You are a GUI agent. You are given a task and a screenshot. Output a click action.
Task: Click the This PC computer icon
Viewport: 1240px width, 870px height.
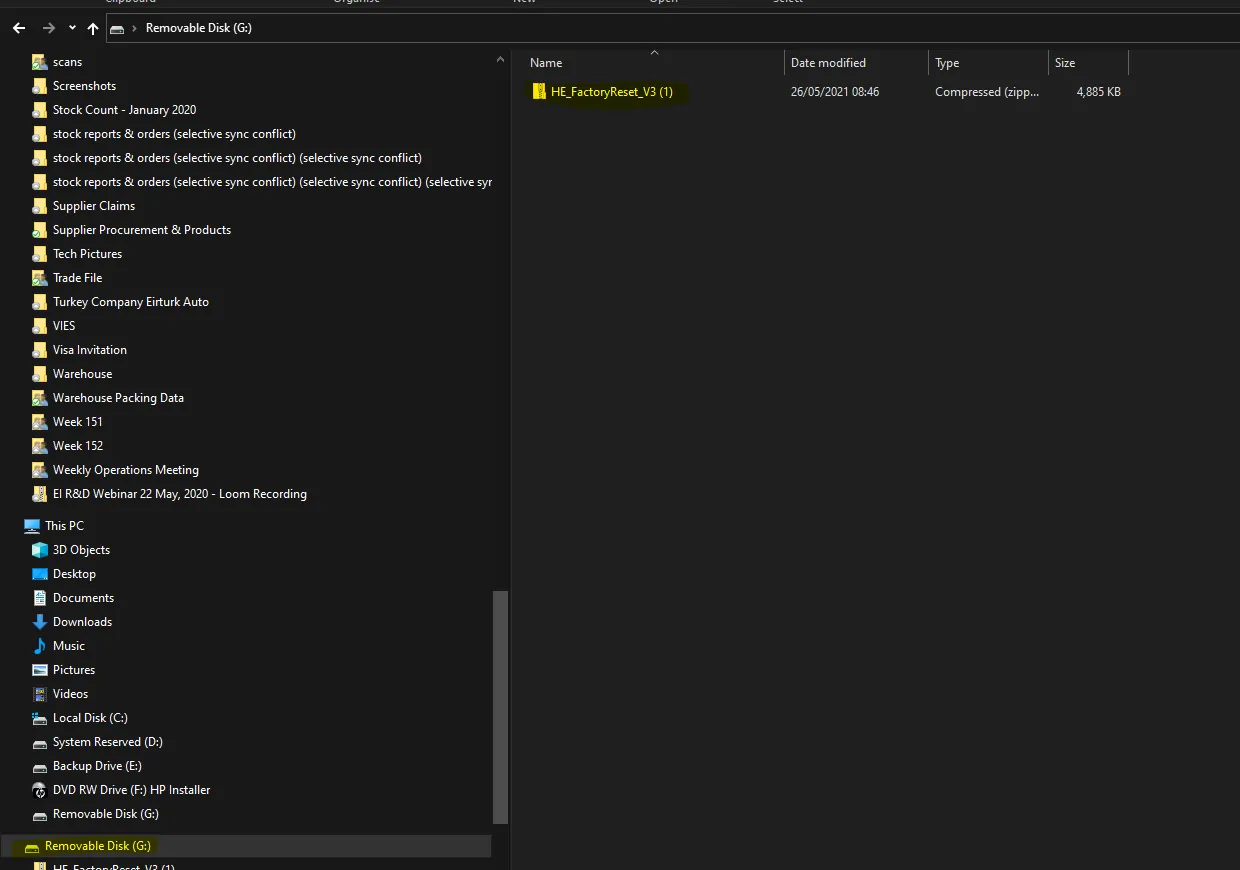[x=32, y=526]
